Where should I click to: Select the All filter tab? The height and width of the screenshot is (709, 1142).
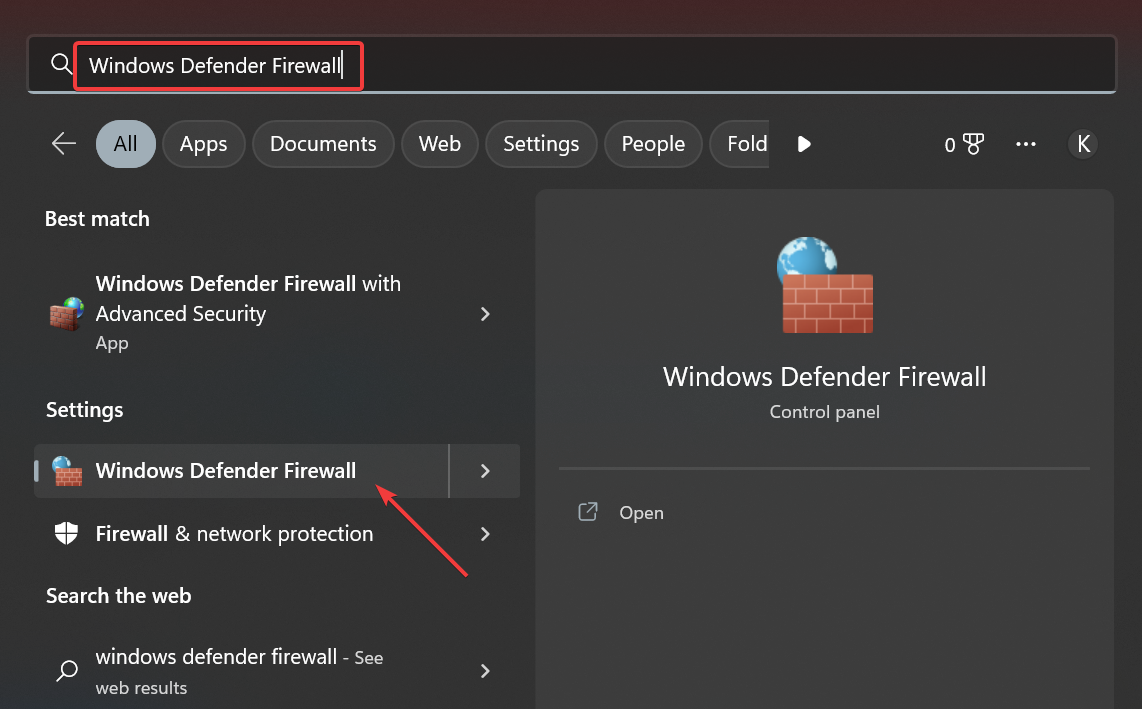125,144
